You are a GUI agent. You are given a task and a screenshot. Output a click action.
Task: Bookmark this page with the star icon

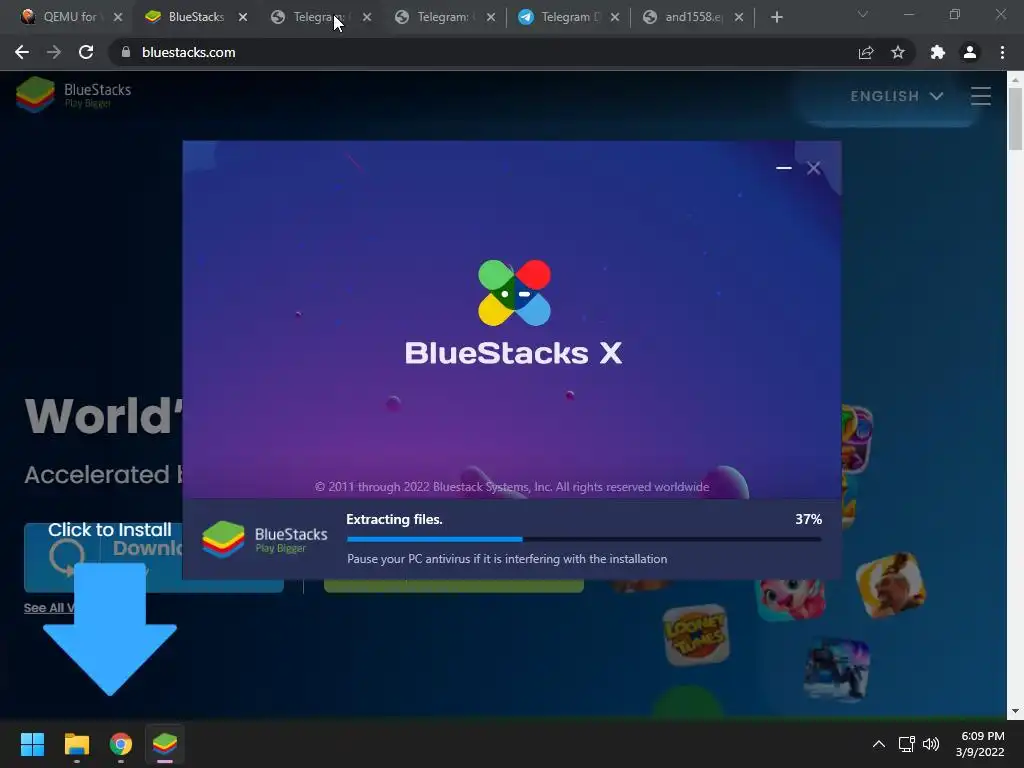pyautogui.click(x=898, y=52)
